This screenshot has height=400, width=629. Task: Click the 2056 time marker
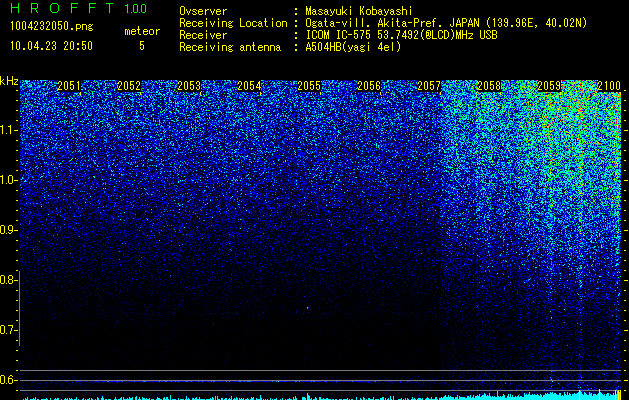(369, 86)
